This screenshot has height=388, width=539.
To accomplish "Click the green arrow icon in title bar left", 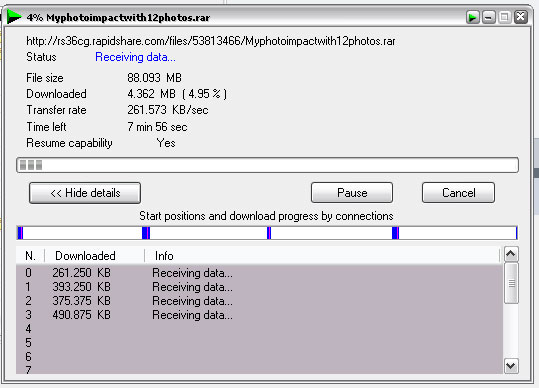I will point(14,17).
